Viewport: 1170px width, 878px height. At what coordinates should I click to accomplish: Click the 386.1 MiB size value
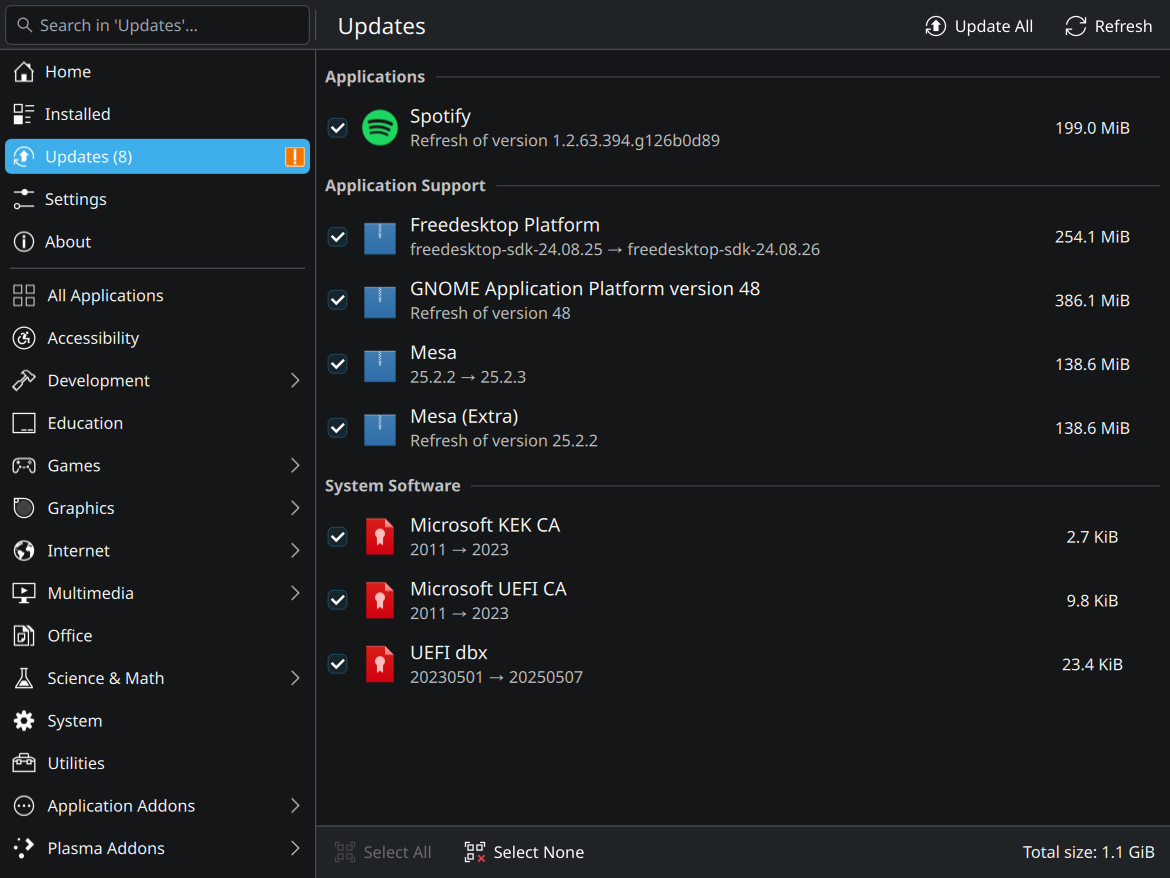point(1092,301)
